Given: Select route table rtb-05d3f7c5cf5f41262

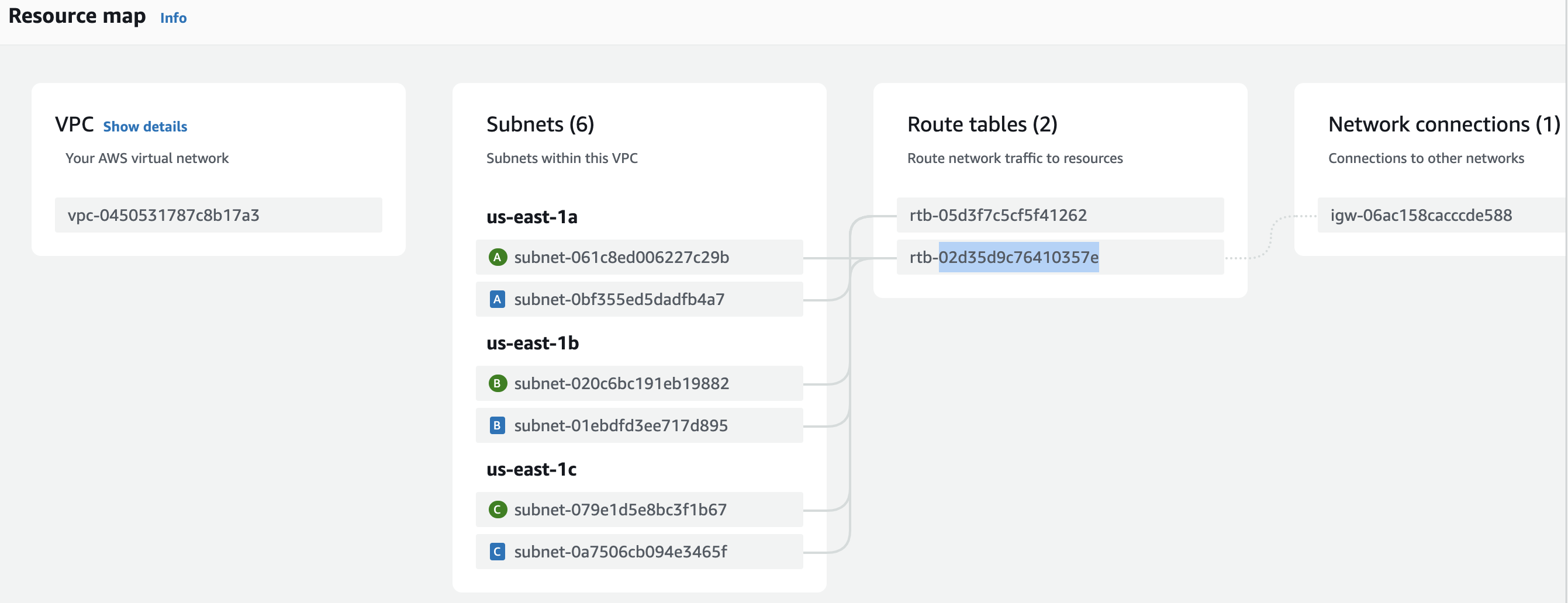Looking at the screenshot, I should [997, 215].
